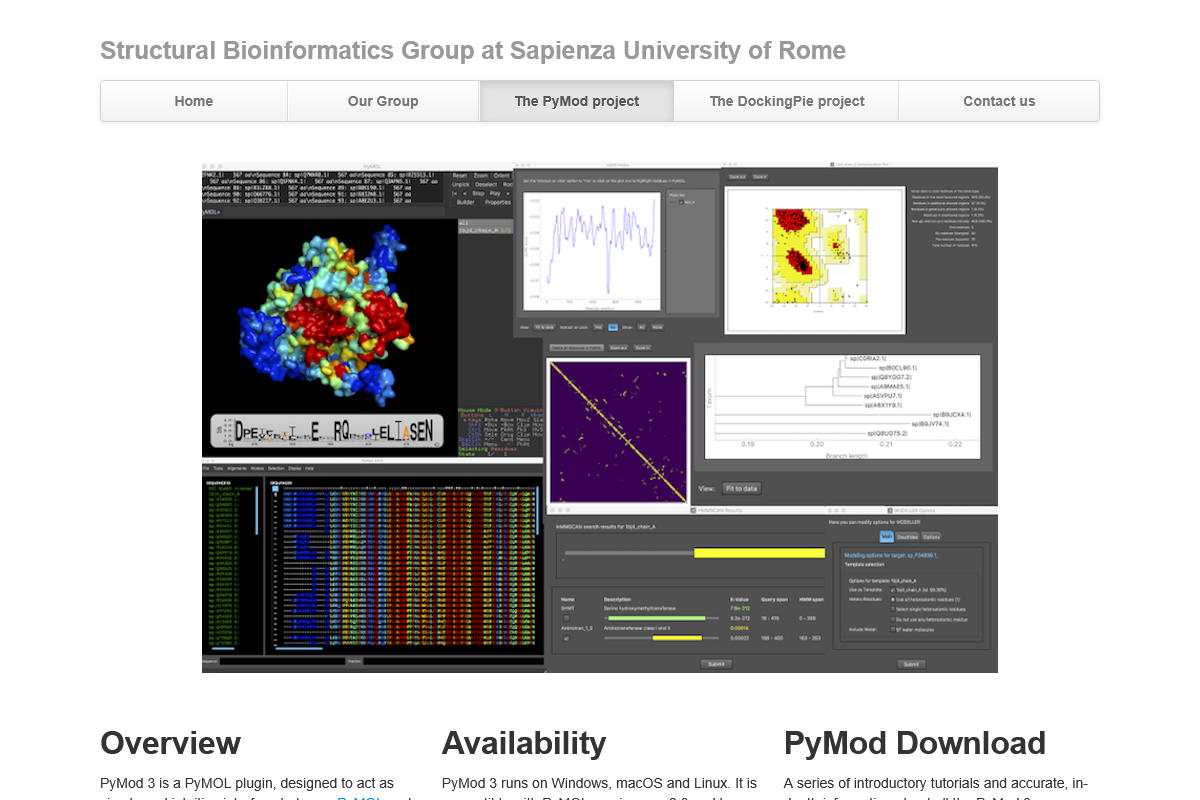The image size is (1200, 800).
Task: Toggle the Include Water checkbox
Action: [x=893, y=629]
